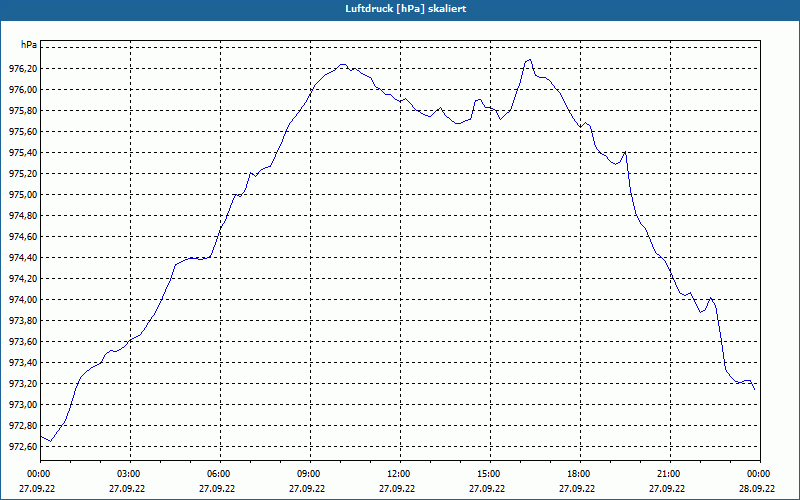Viewport: 800px width, 500px height.
Task: Click the 18:00 time axis label
Action: [580, 474]
